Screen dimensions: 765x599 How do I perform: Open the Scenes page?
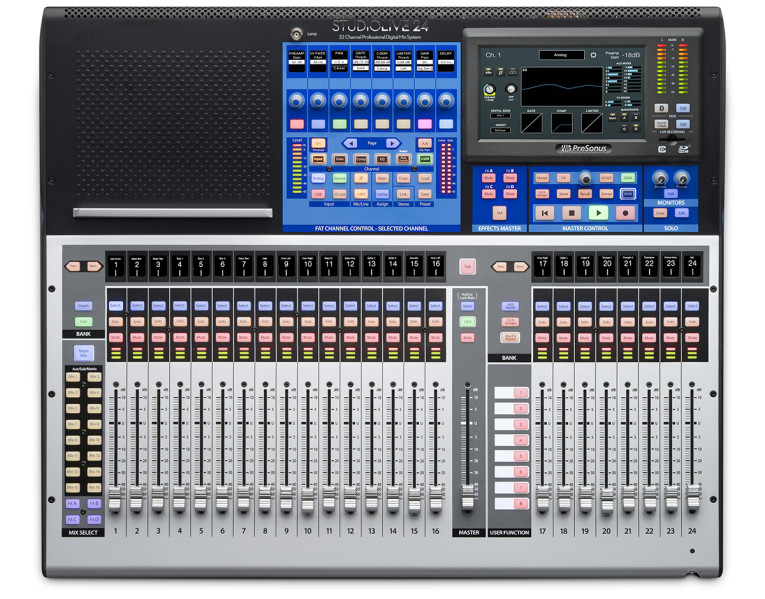606,194
